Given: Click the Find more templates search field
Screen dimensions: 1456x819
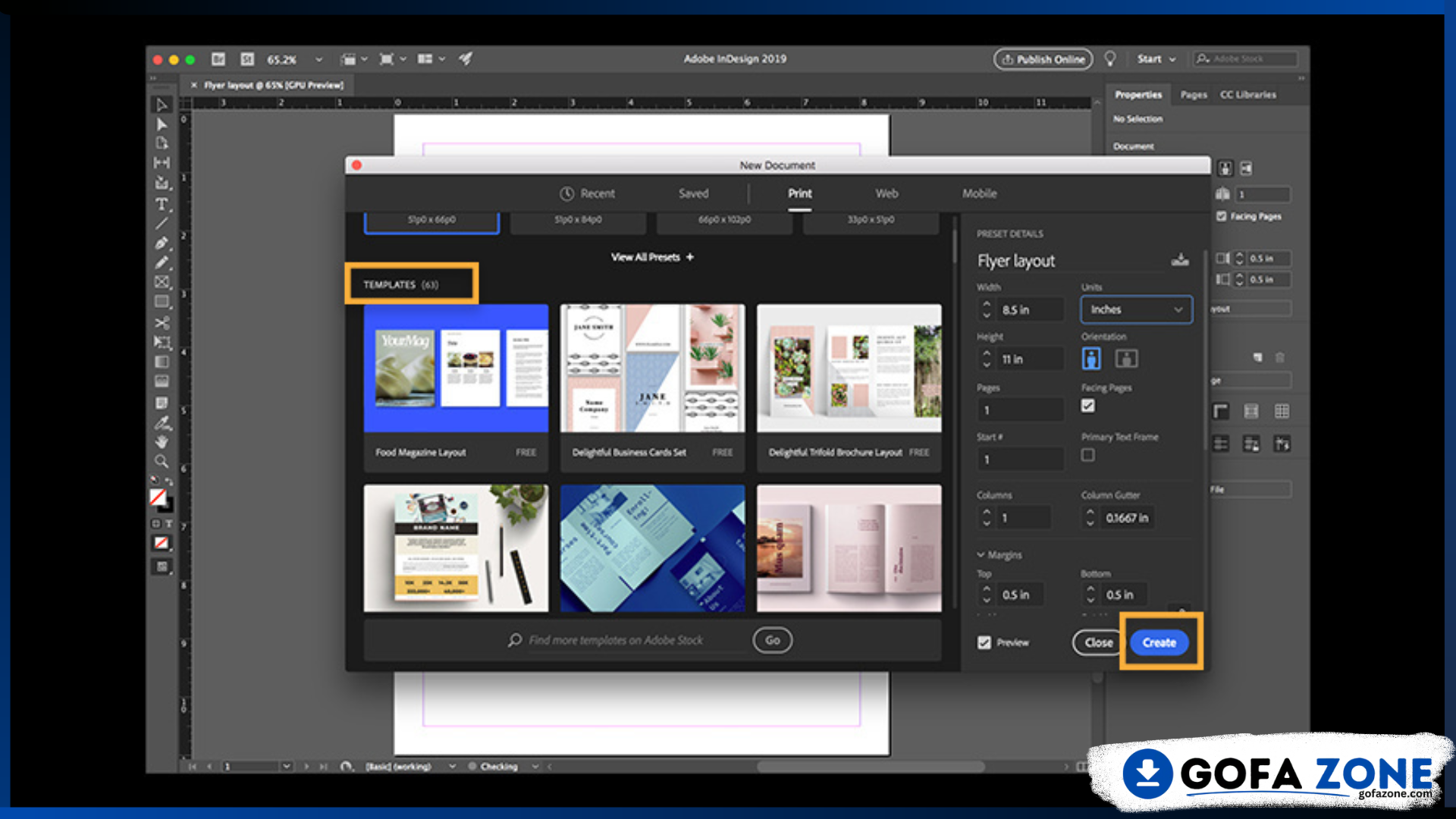Looking at the screenshot, I should 627,640.
